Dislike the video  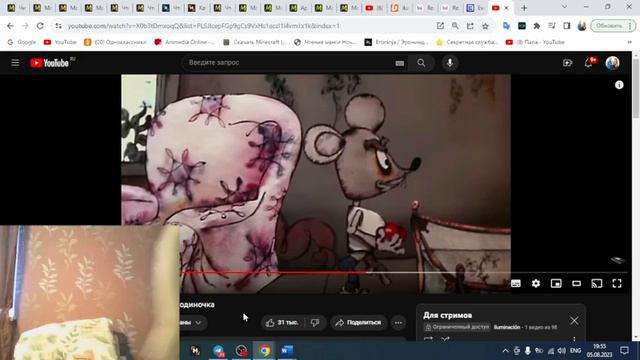(x=315, y=322)
